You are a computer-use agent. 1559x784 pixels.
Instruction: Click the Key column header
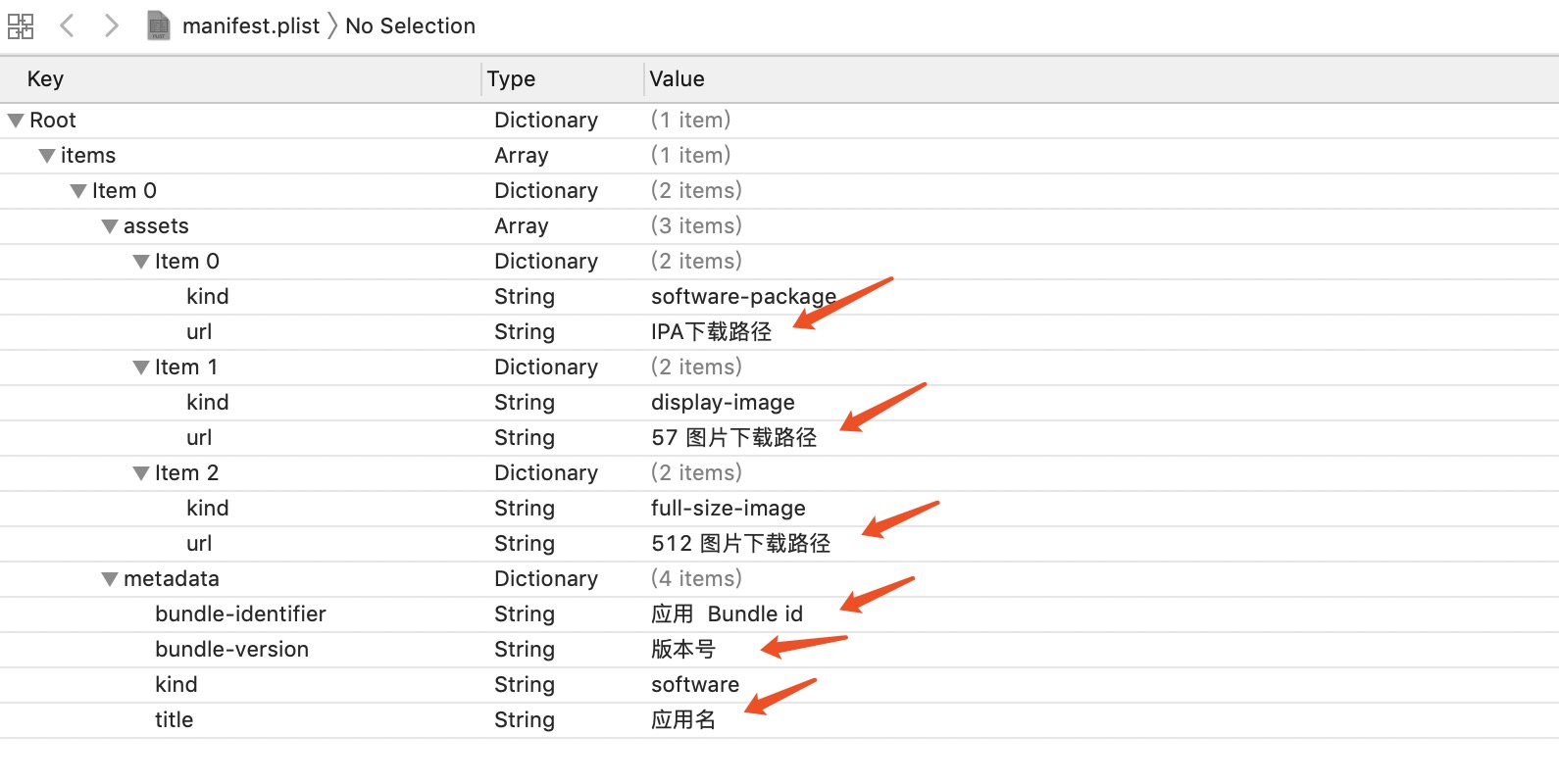pos(45,79)
